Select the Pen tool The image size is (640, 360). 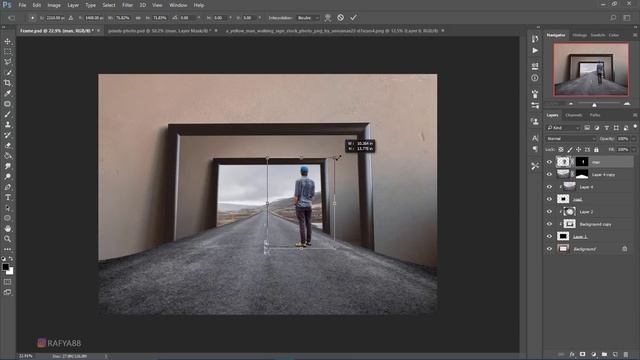(x=7, y=187)
